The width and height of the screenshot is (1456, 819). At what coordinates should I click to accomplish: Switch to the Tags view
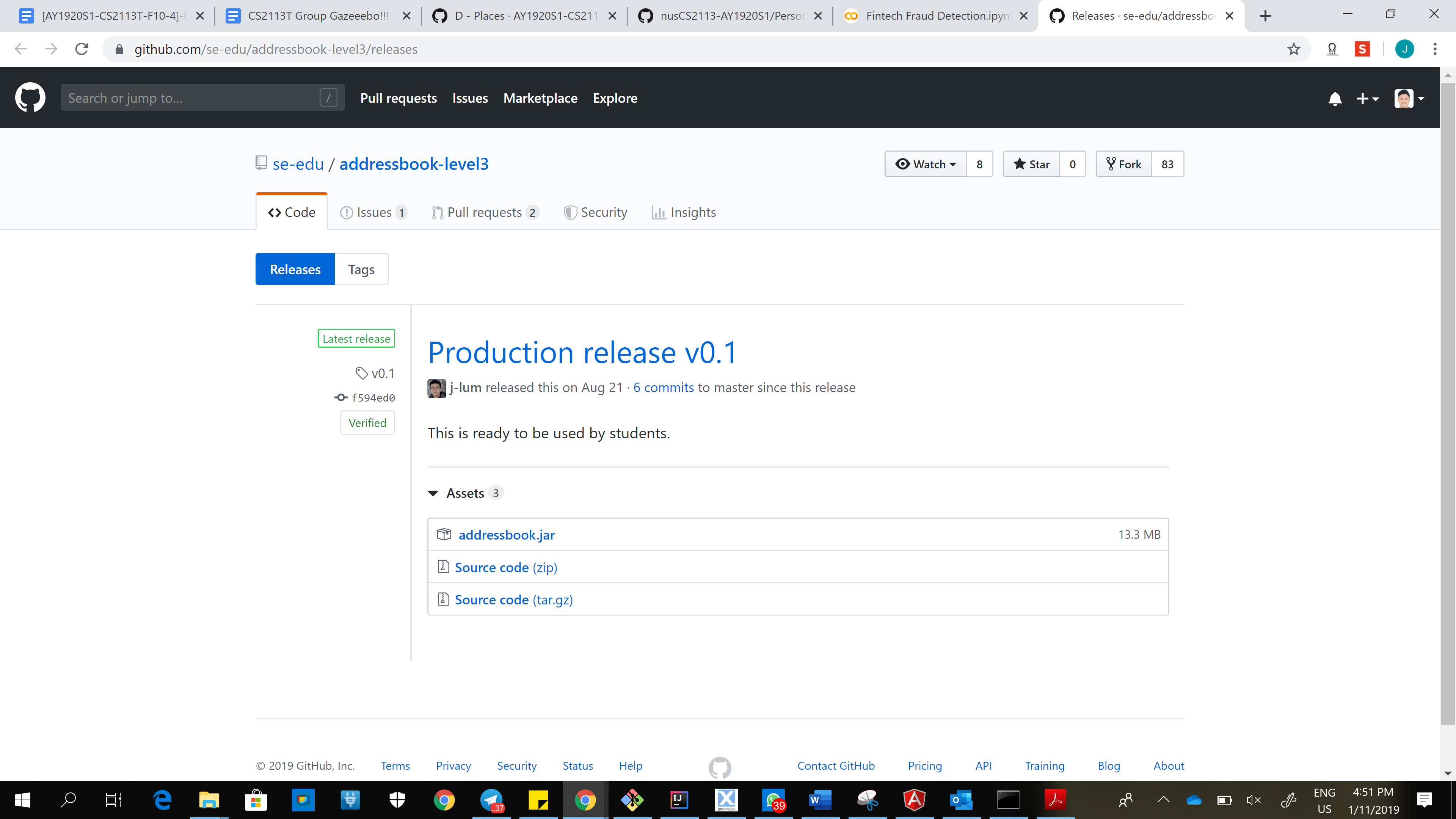click(x=361, y=270)
